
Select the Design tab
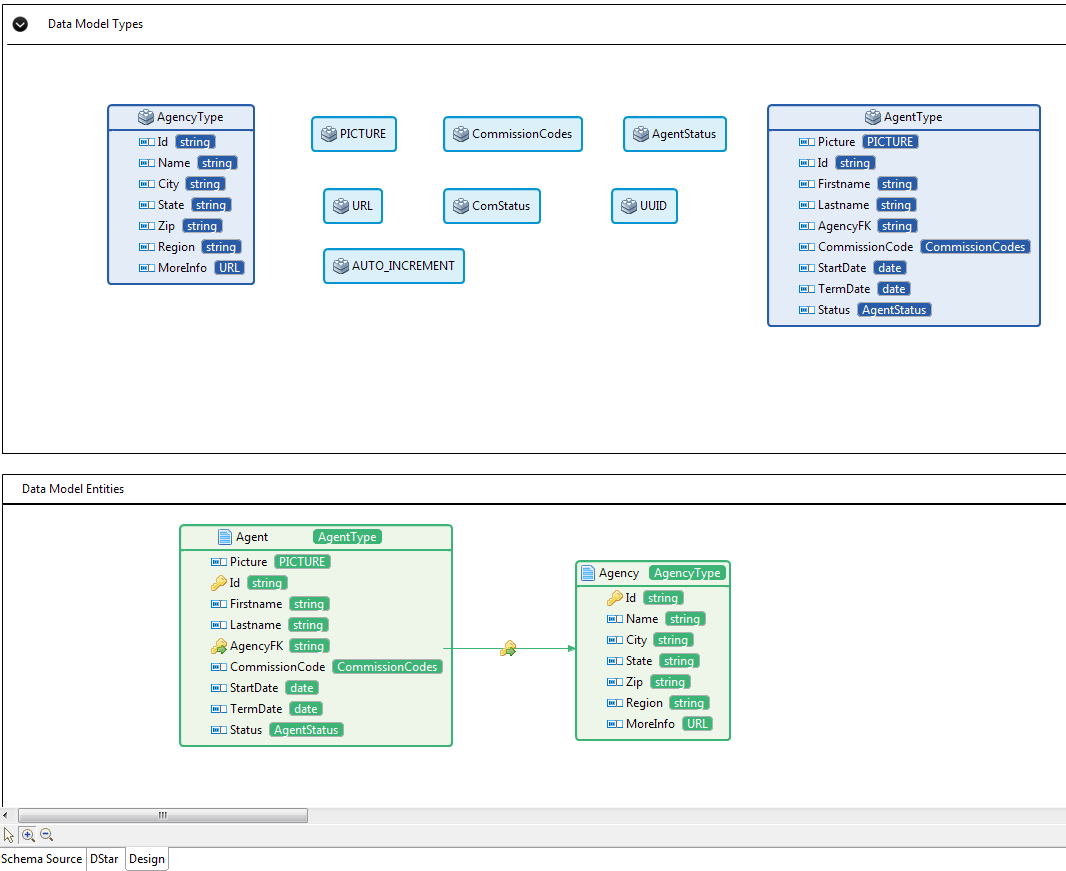point(147,859)
